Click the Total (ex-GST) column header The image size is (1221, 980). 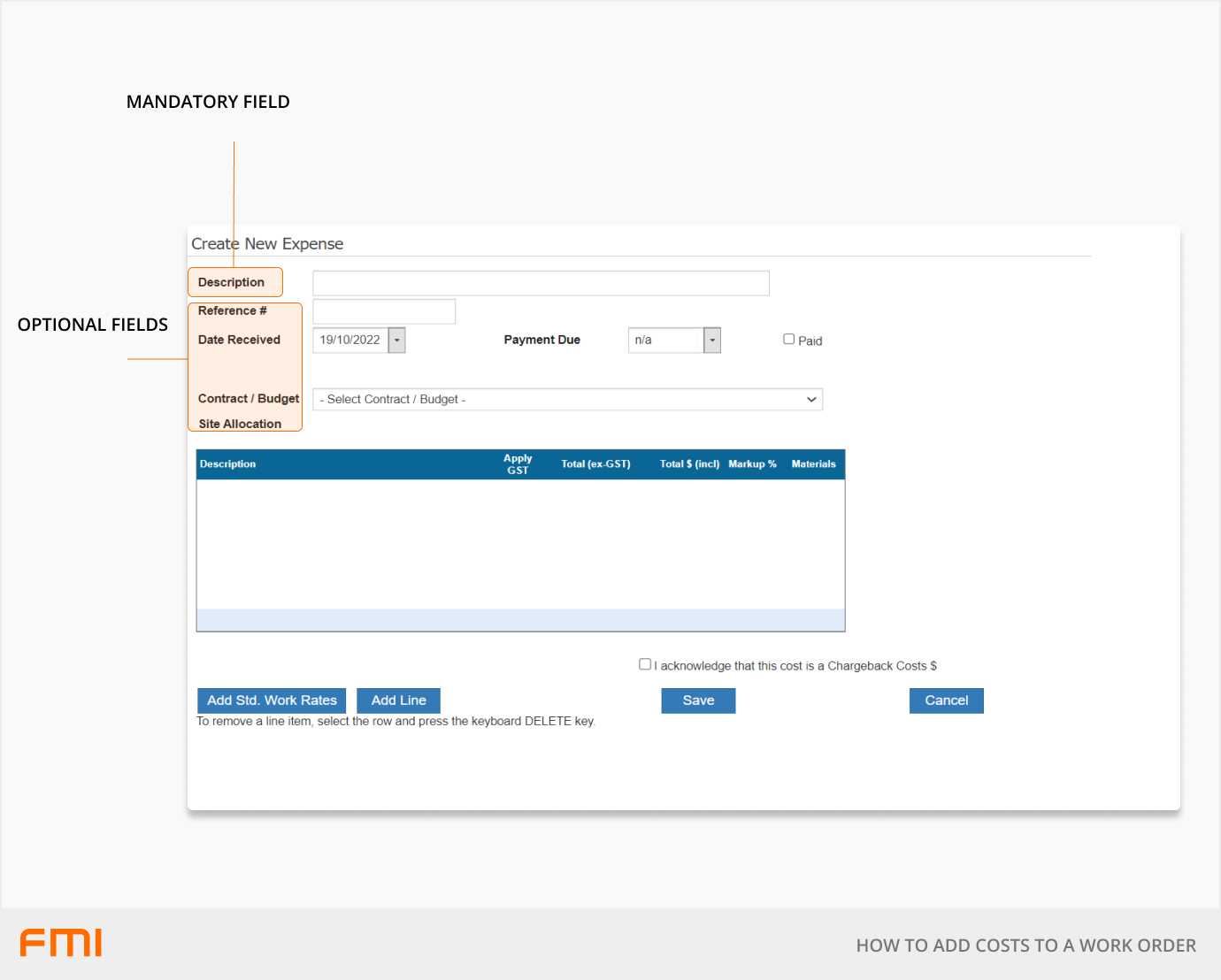pos(595,464)
